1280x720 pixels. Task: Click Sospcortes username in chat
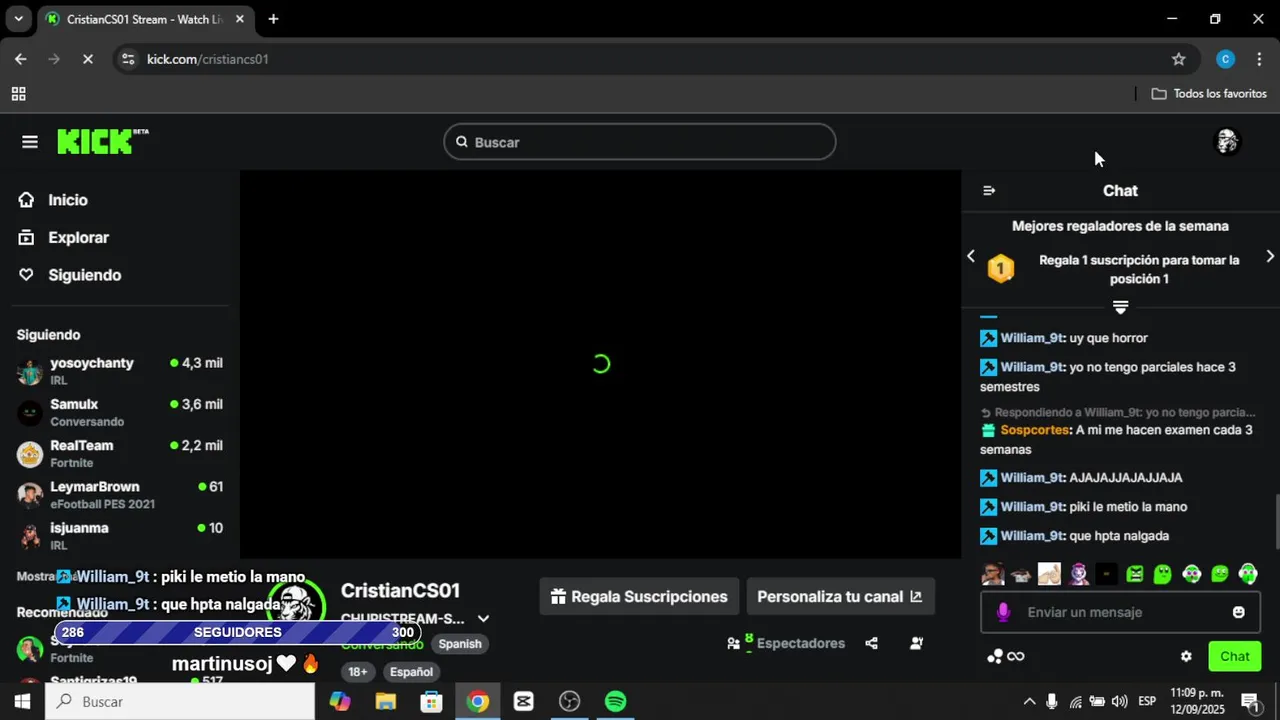point(1035,430)
